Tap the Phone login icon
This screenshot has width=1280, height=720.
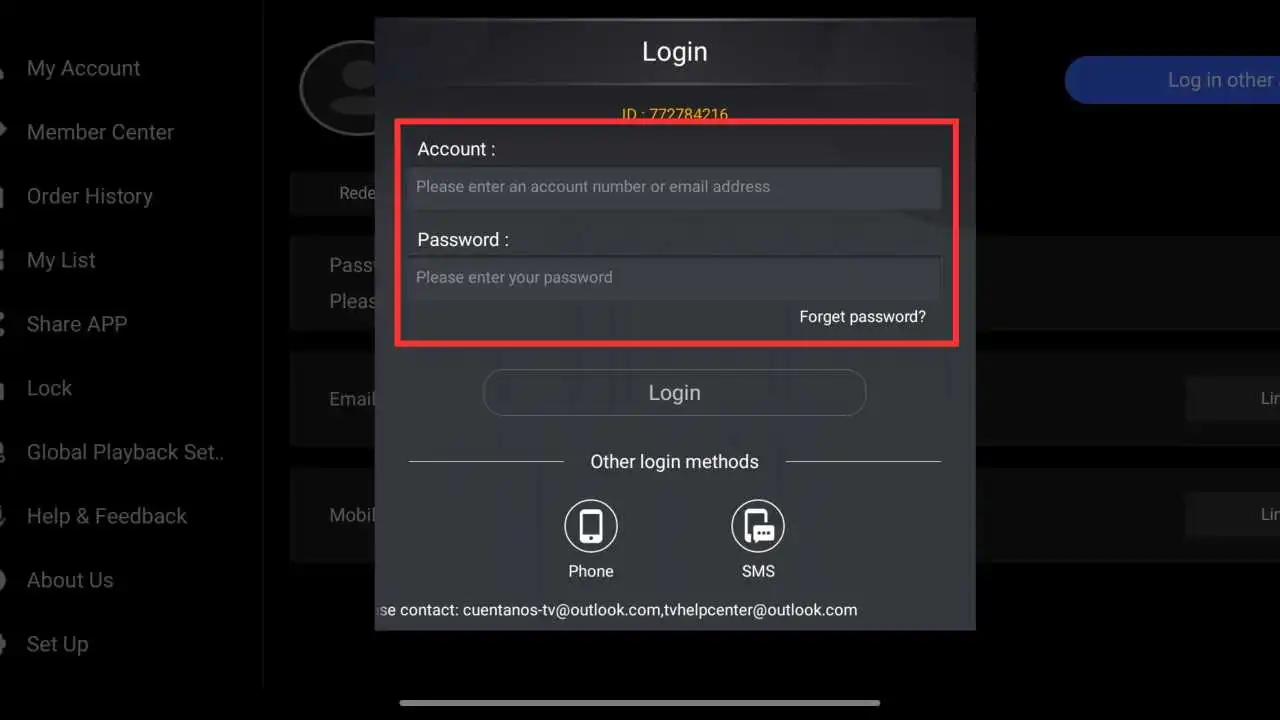(x=591, y=526)
